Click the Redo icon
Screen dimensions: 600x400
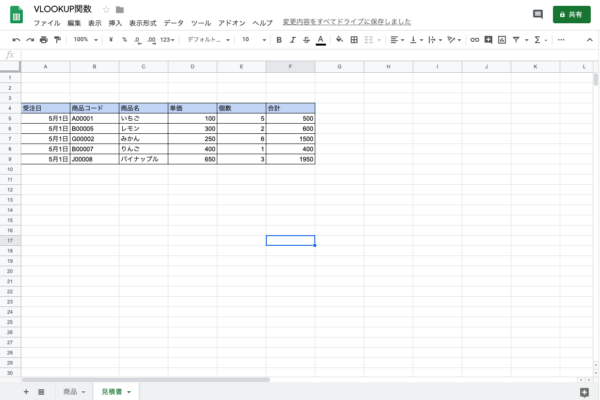pyautogui.click(x=30, y=39)
